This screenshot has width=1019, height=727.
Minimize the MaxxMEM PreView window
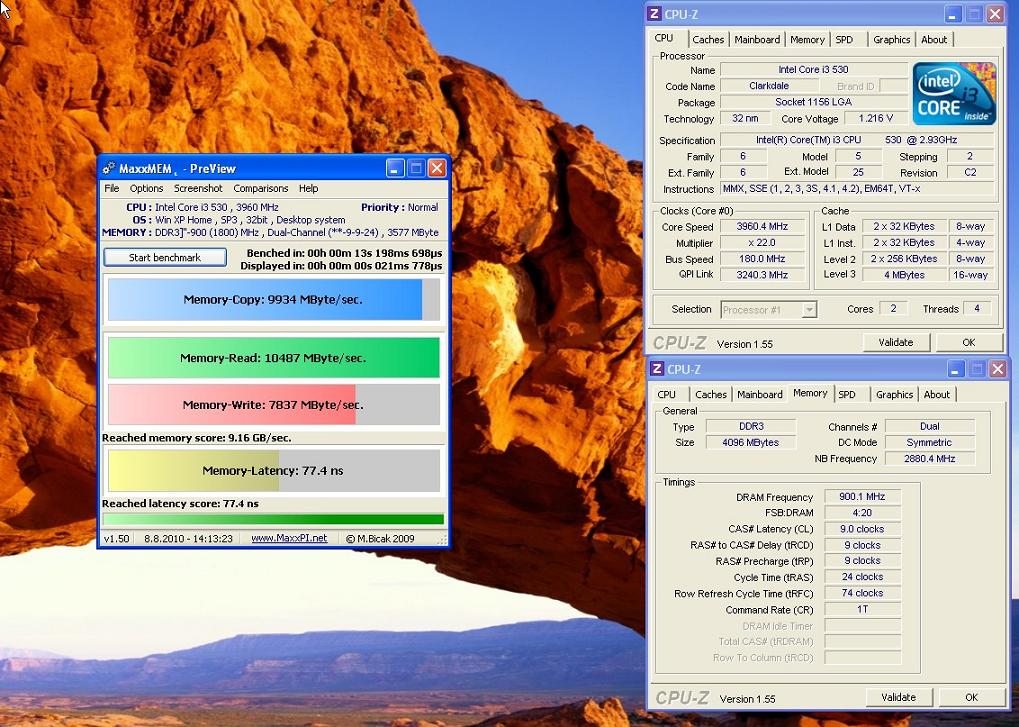pos(395,168)
